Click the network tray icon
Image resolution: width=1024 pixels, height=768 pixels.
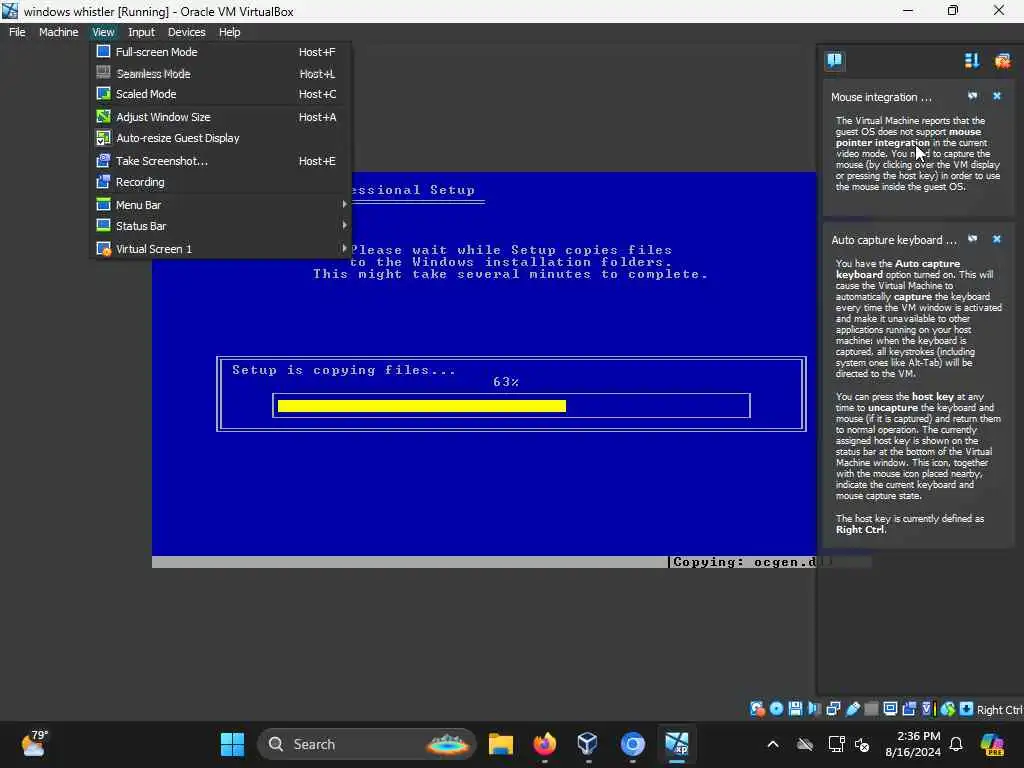[836, 744]
